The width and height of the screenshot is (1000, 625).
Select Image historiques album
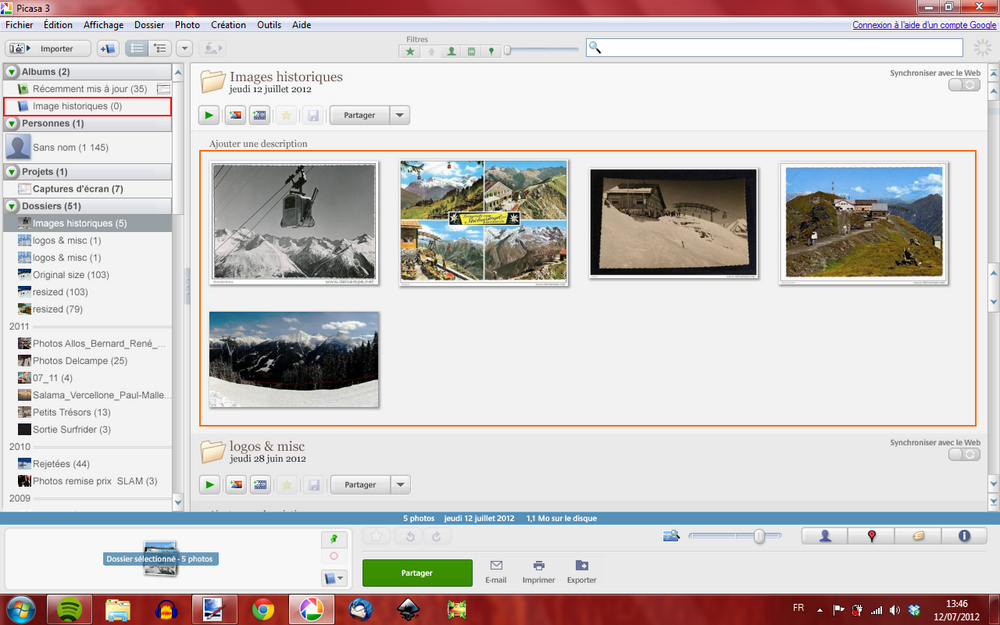tap(88, 107)
